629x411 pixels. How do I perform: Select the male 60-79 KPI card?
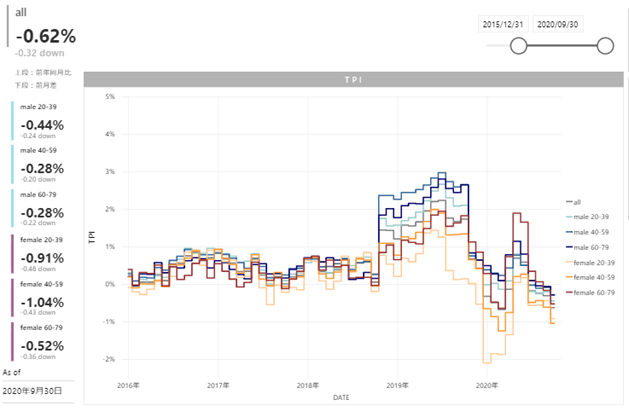coord(42,209)
